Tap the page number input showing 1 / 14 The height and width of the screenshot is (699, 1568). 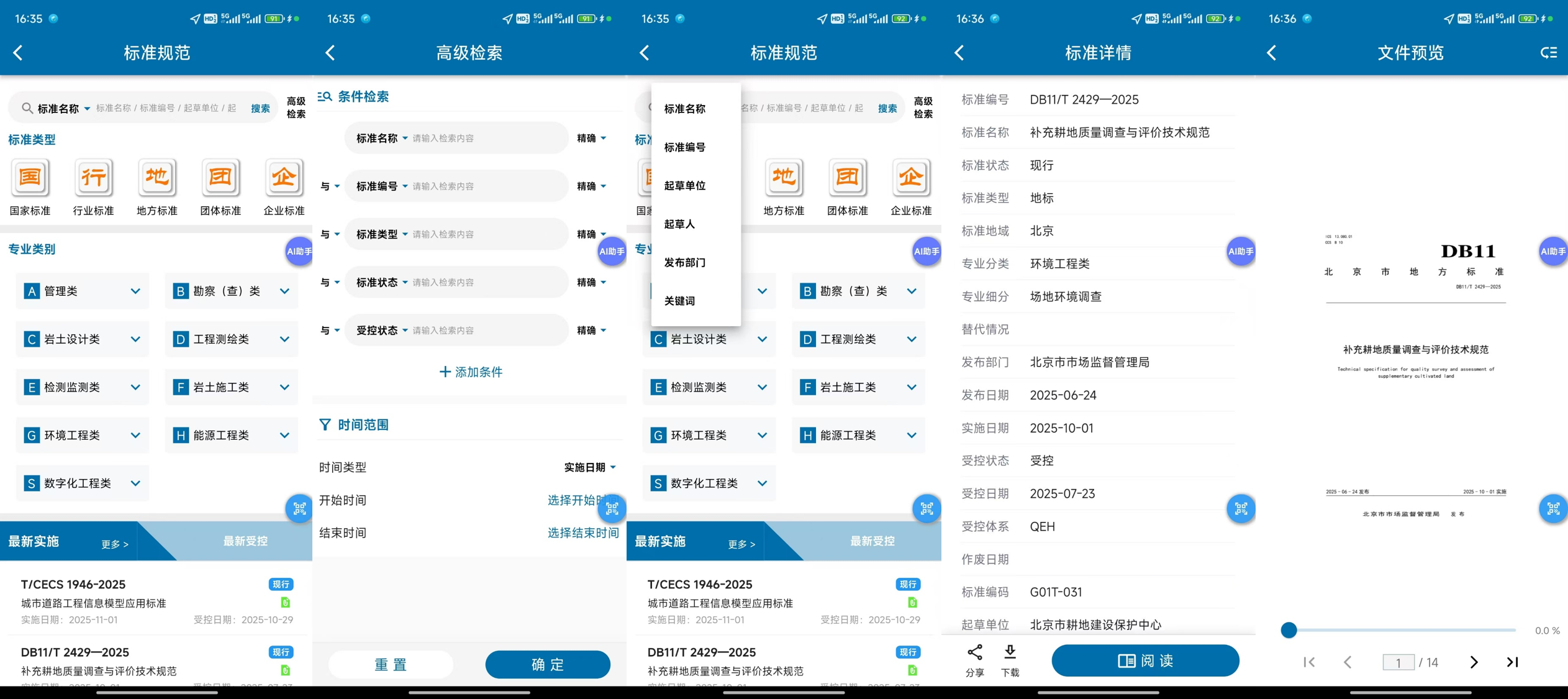(x=1397, y=662)
